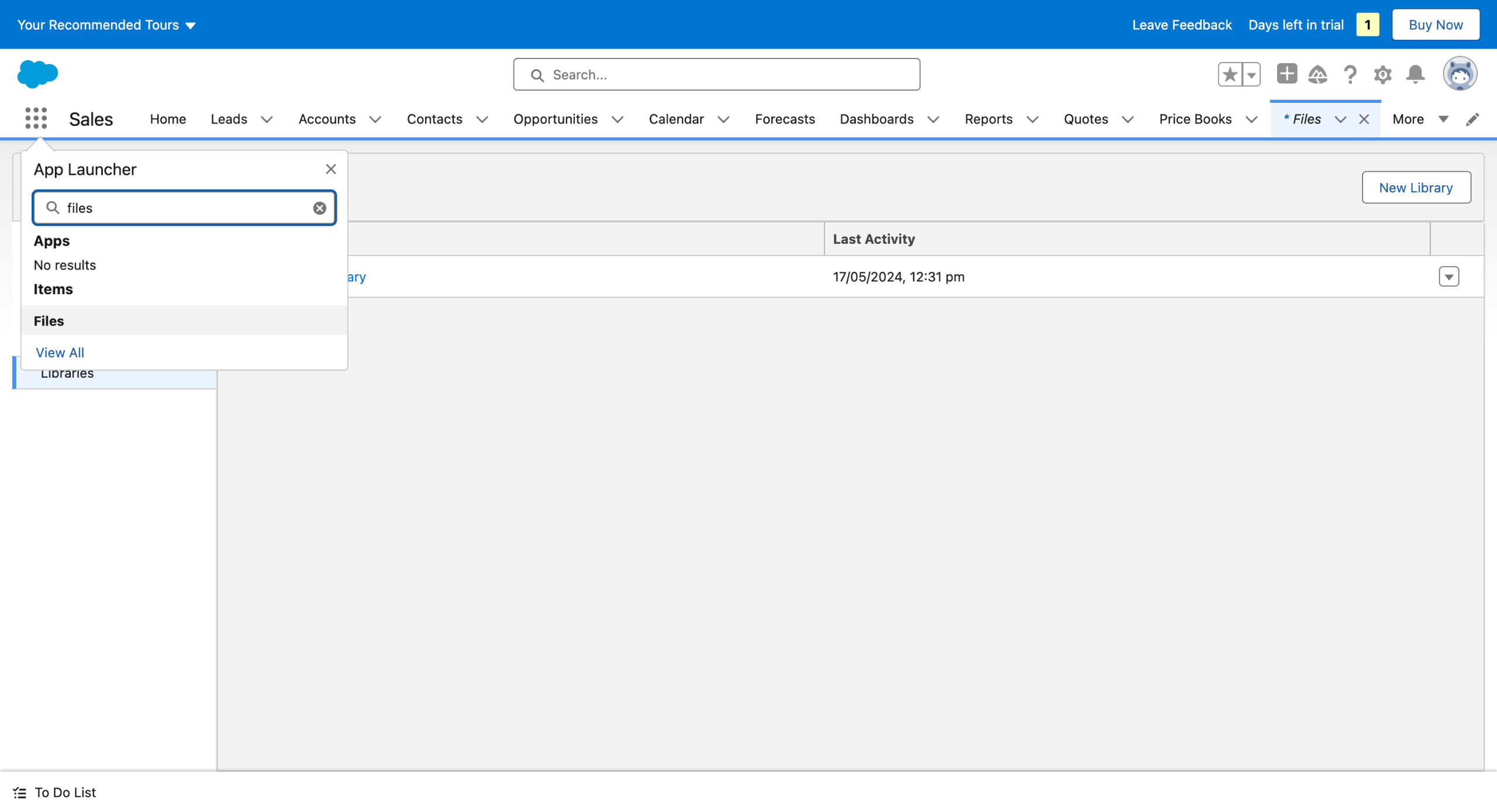Screen dimensions: 1497x812
Task: Click View All in App Launcher
Action: (60, 353)
